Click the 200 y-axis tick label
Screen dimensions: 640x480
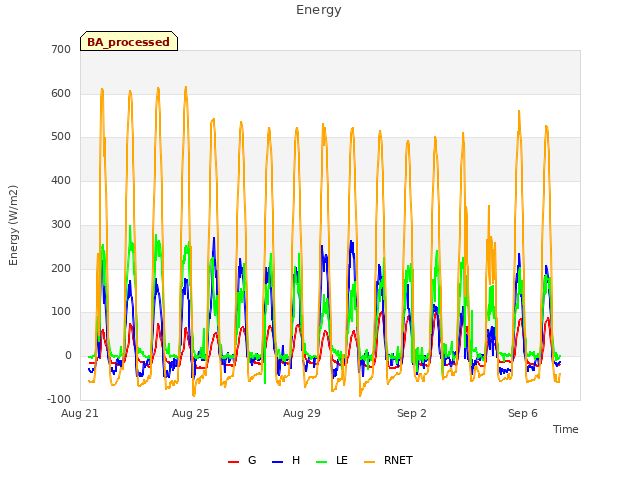pyautogui.click(x=61, y=269)
